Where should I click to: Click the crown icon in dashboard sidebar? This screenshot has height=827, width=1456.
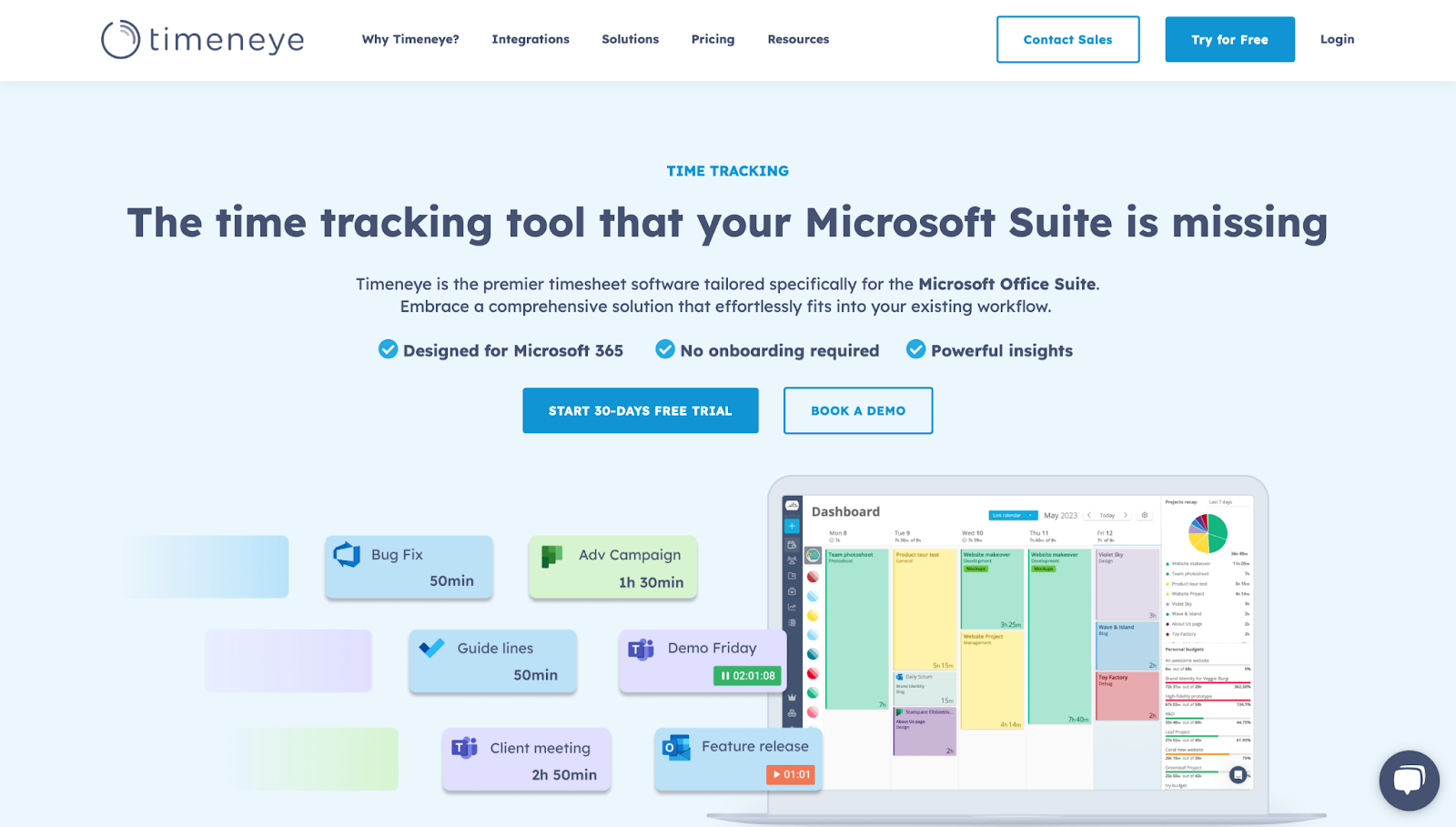click(792, 697)
